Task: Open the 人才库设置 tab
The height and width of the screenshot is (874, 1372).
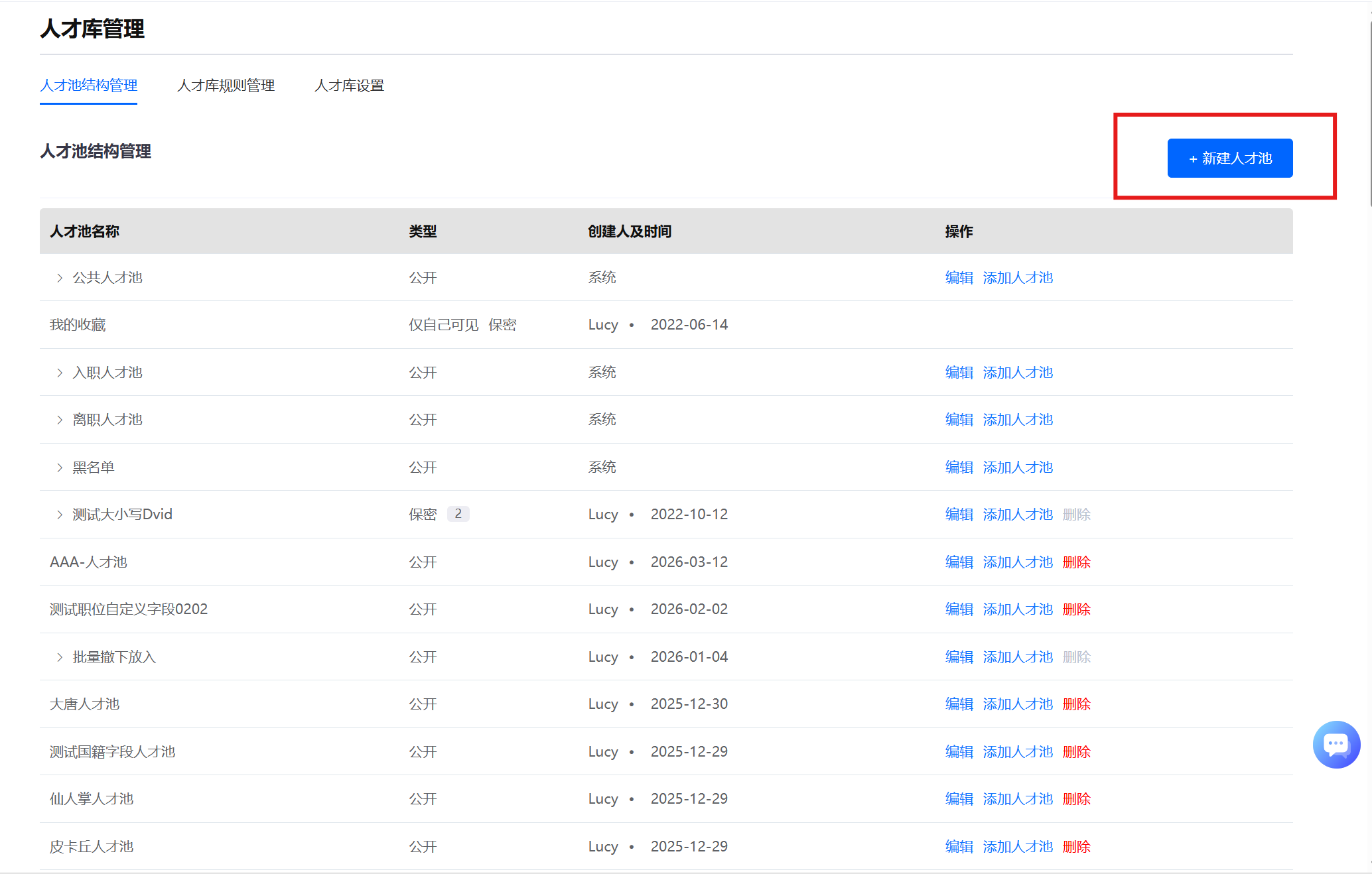Action: point(349,86)
